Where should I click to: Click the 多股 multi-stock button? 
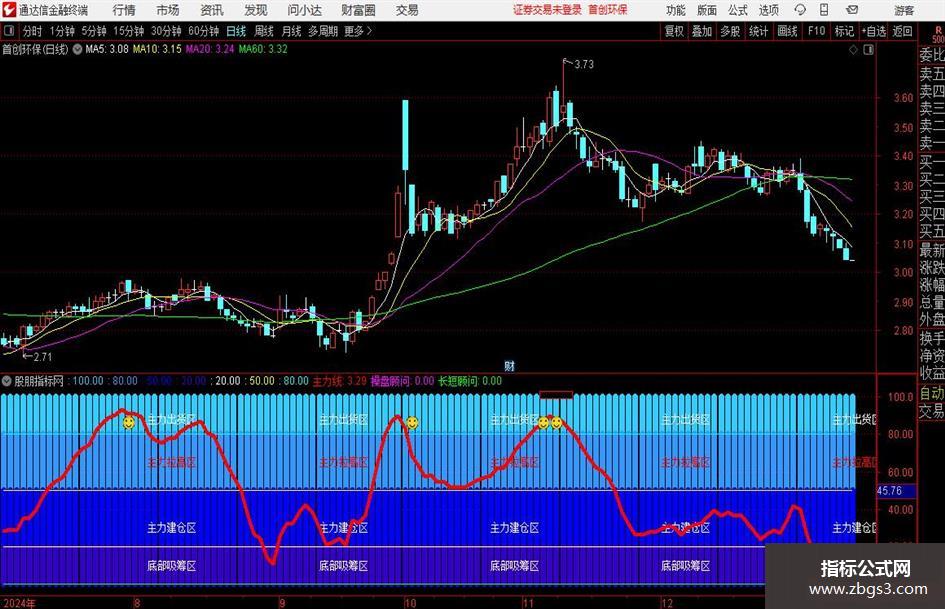(x=730, y=31)
